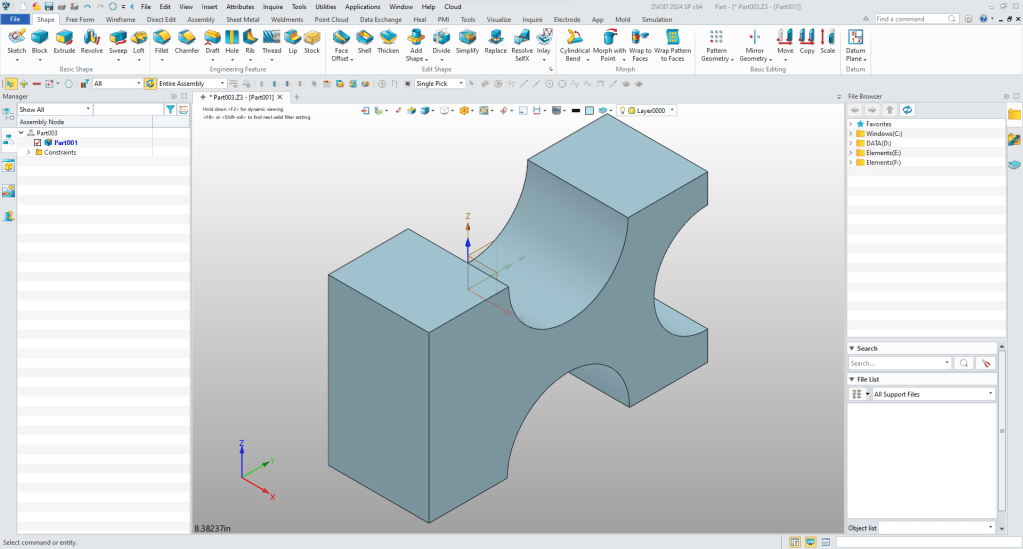
Task: Toggle the Entire Assembly scope button
Action: click(151, 84)
